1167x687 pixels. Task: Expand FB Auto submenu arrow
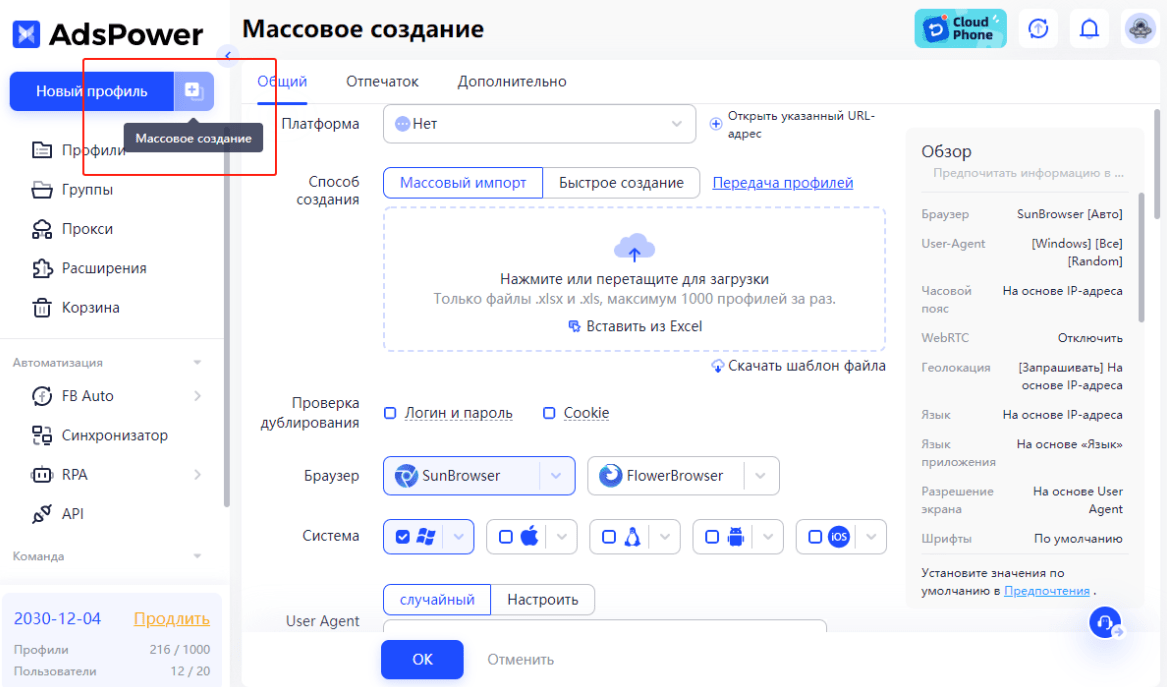198,396
